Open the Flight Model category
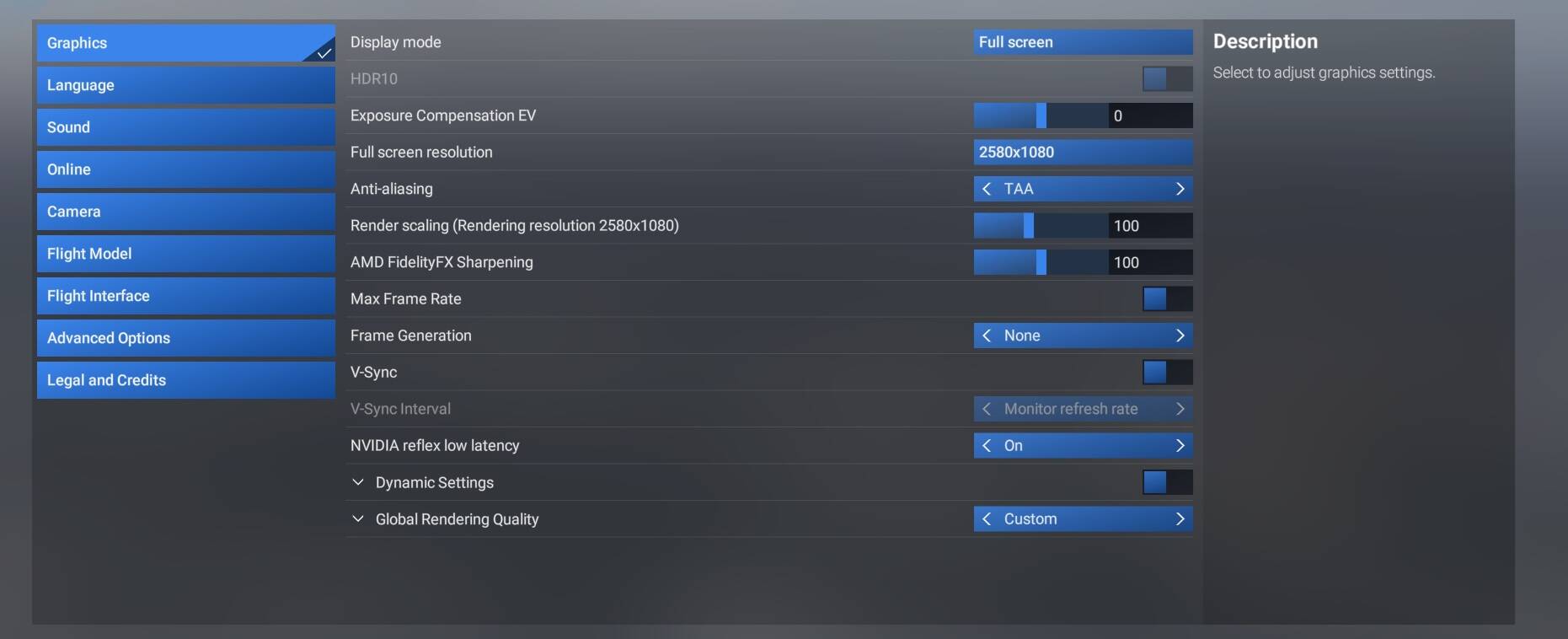 click(185, 254)
